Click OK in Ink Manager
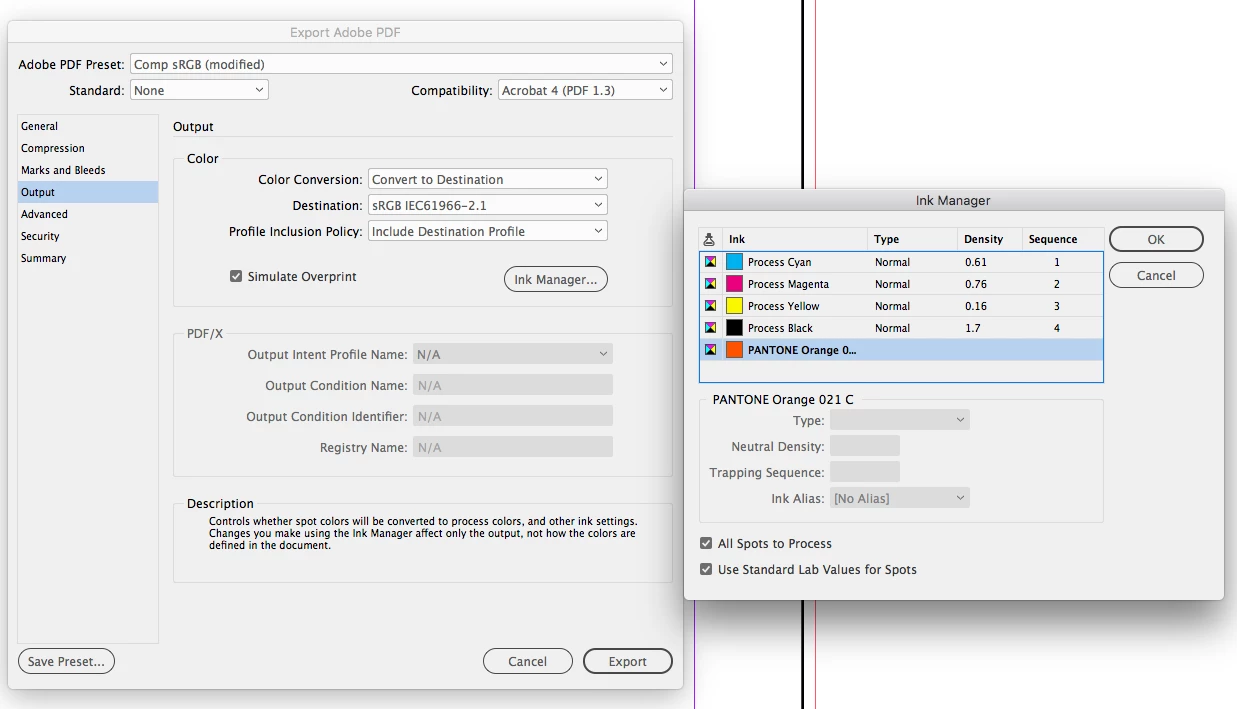1237x709 pixels. [x=1156, y=239]
